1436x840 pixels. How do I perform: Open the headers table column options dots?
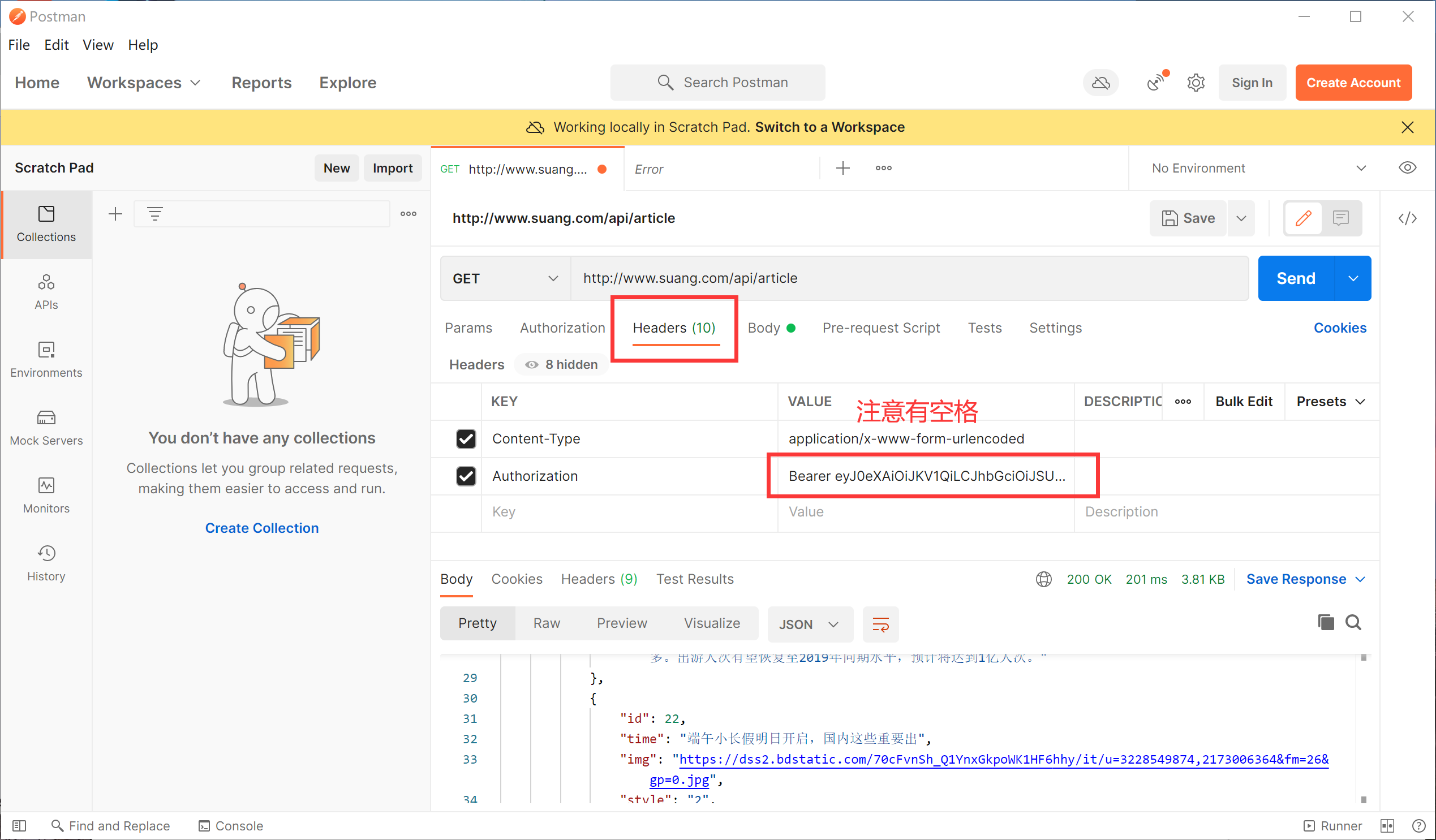(x=1183, y=401)
